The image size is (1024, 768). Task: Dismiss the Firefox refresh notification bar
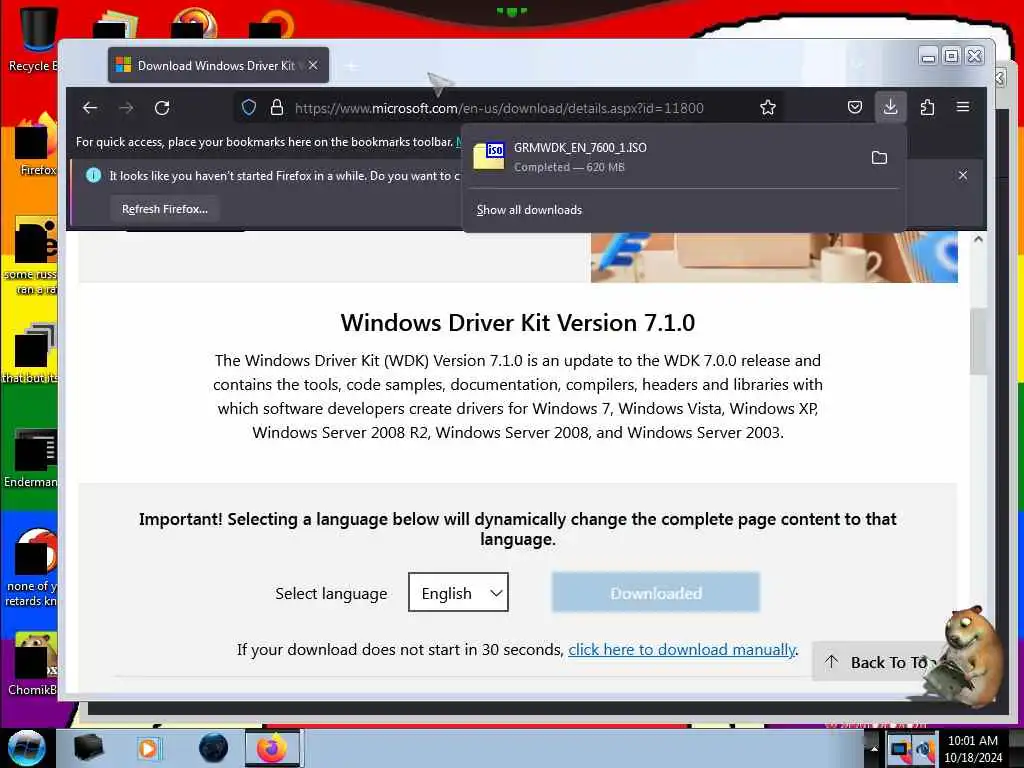[963, 175]
